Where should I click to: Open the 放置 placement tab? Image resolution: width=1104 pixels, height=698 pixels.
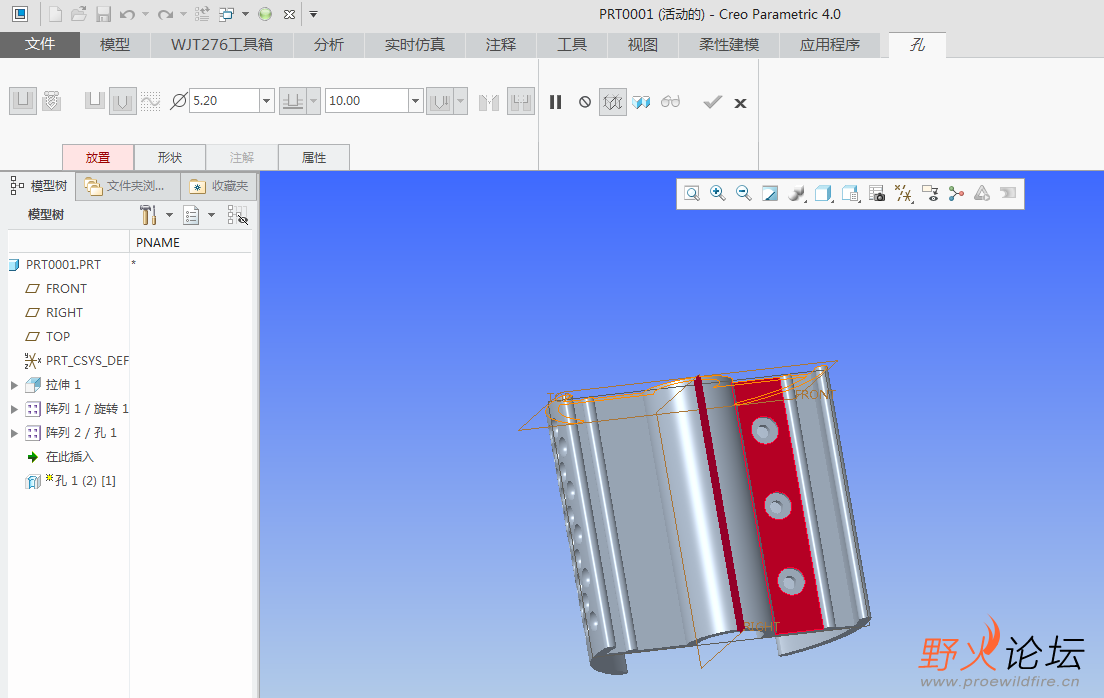click(98, 157)
